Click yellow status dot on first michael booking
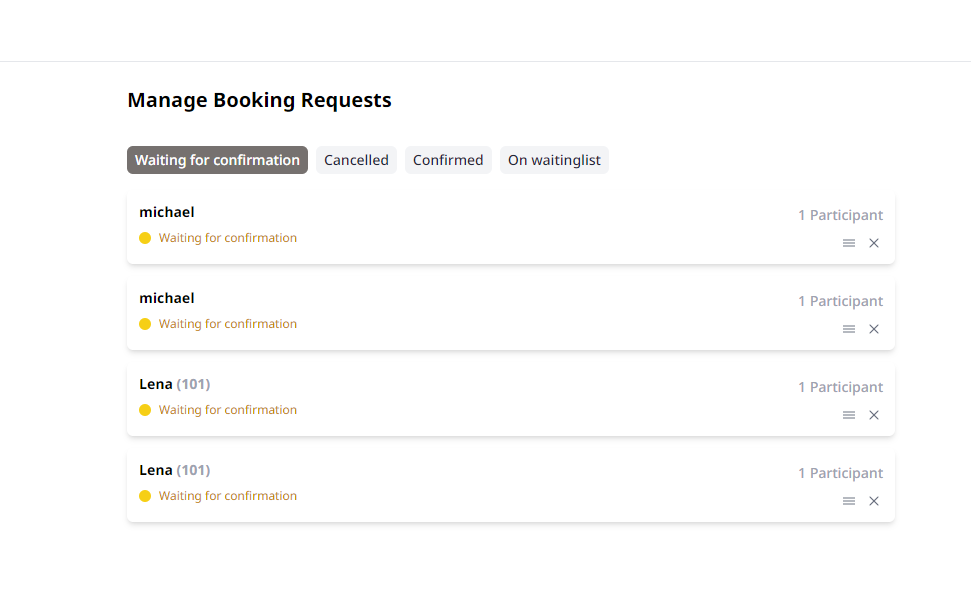 [145, 238]
